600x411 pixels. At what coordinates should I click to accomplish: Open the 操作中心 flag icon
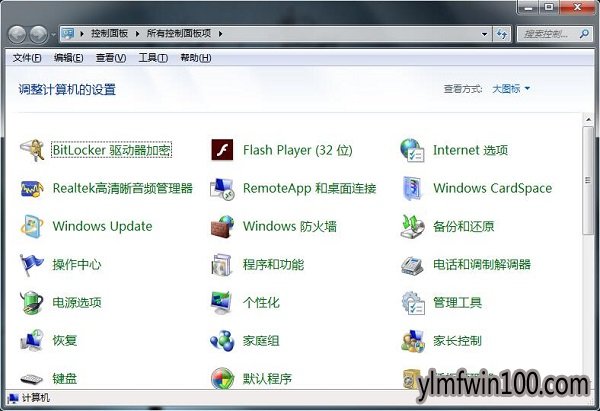pyautogui.click(x=32, y=264)
